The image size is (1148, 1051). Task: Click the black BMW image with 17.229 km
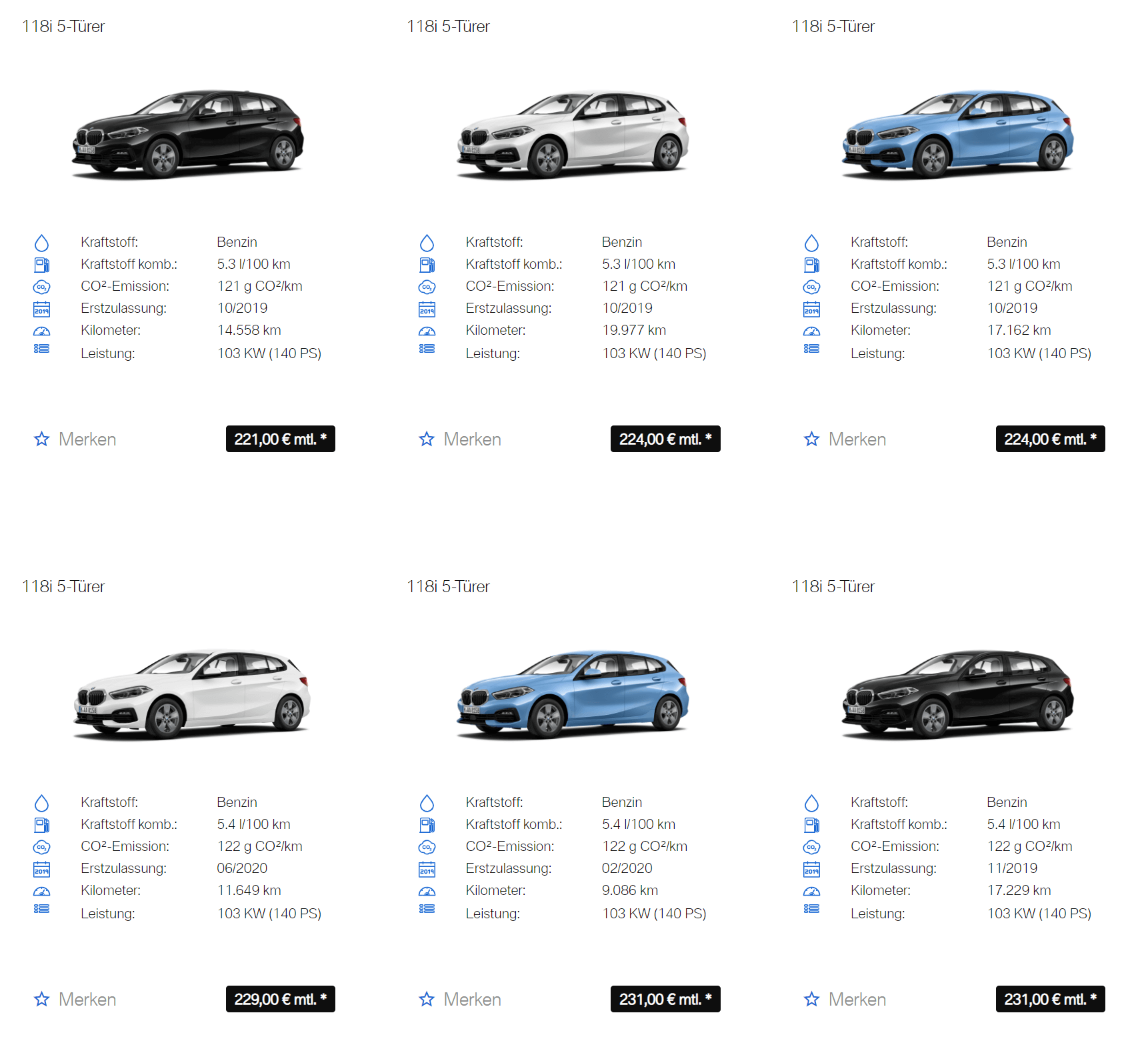tap(958, 695)
